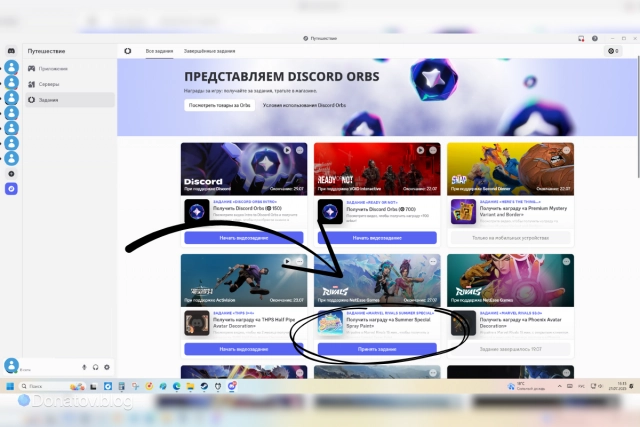Open File Explorer from the taskbar
Viewport: 640px width, 427px height.
coord(190,386)
